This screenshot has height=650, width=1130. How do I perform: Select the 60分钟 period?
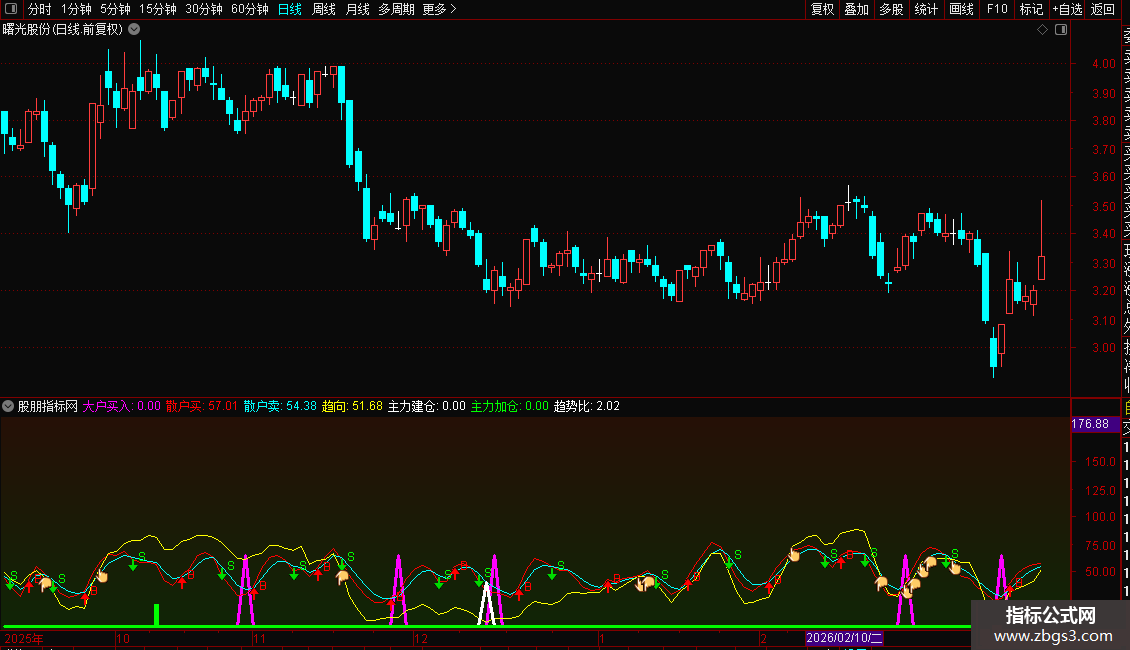coord(249,9)
